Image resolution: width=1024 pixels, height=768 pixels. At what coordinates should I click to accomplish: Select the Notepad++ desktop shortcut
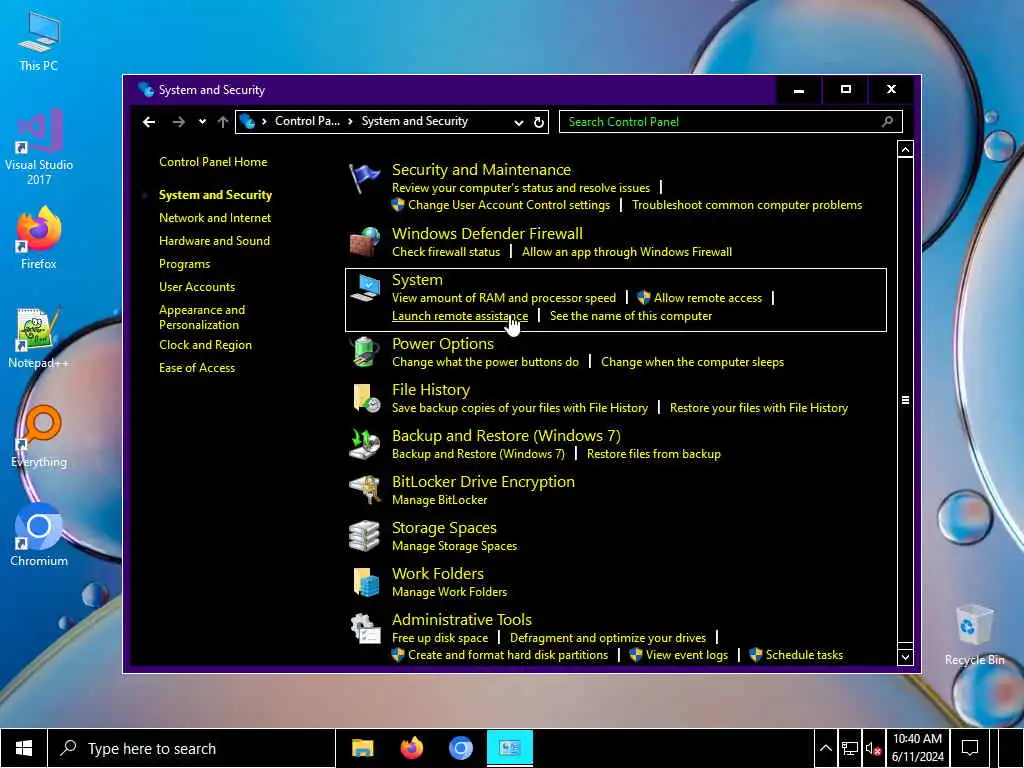click(x=39, y=338)
